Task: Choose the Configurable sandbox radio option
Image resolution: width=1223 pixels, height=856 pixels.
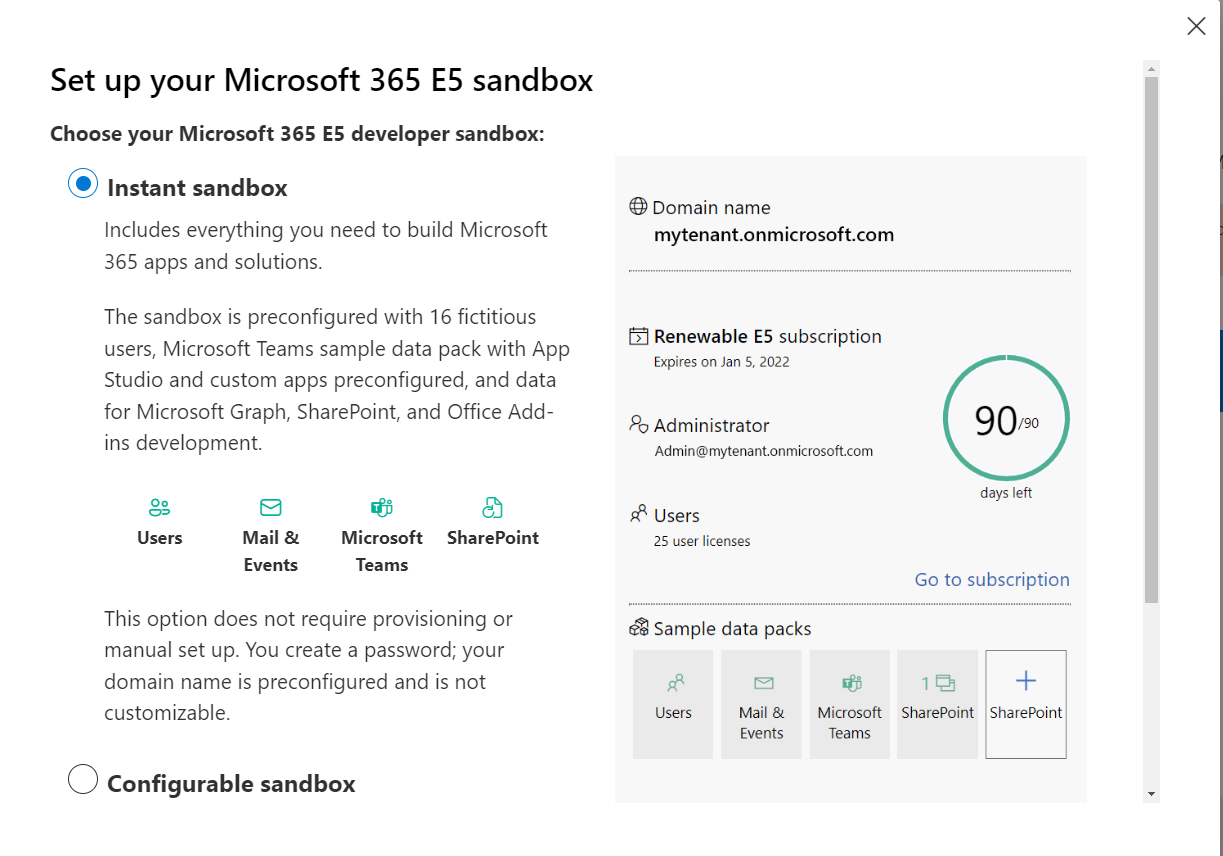Action: click(x=83, y=779)
